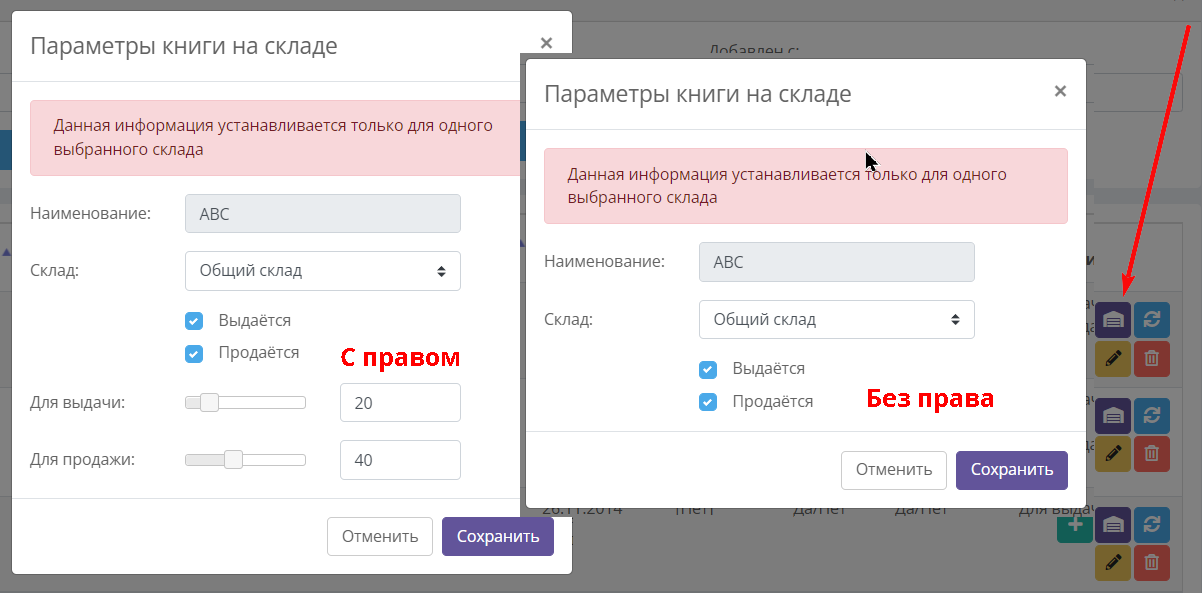1202x593 pixels.
Task: Click 'Наименование:' label in right dialog
Action: coord(604,262)
